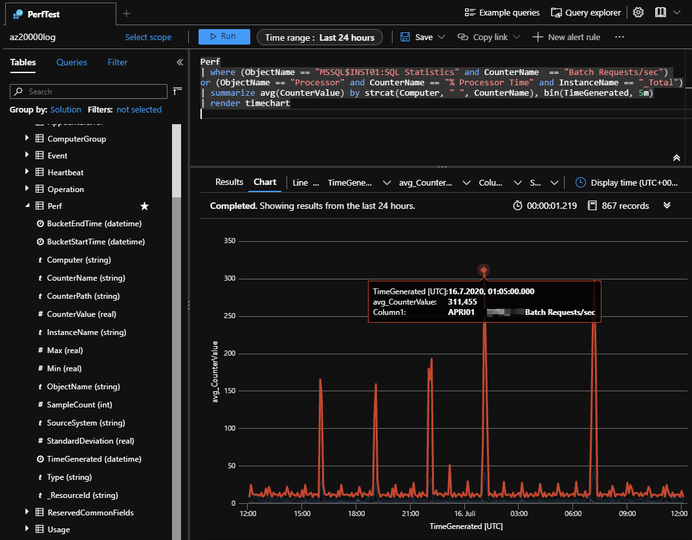Click the query duration stopwatch icon
The image size is (692, 540).
pyautogui.click(x=517, y=206)
